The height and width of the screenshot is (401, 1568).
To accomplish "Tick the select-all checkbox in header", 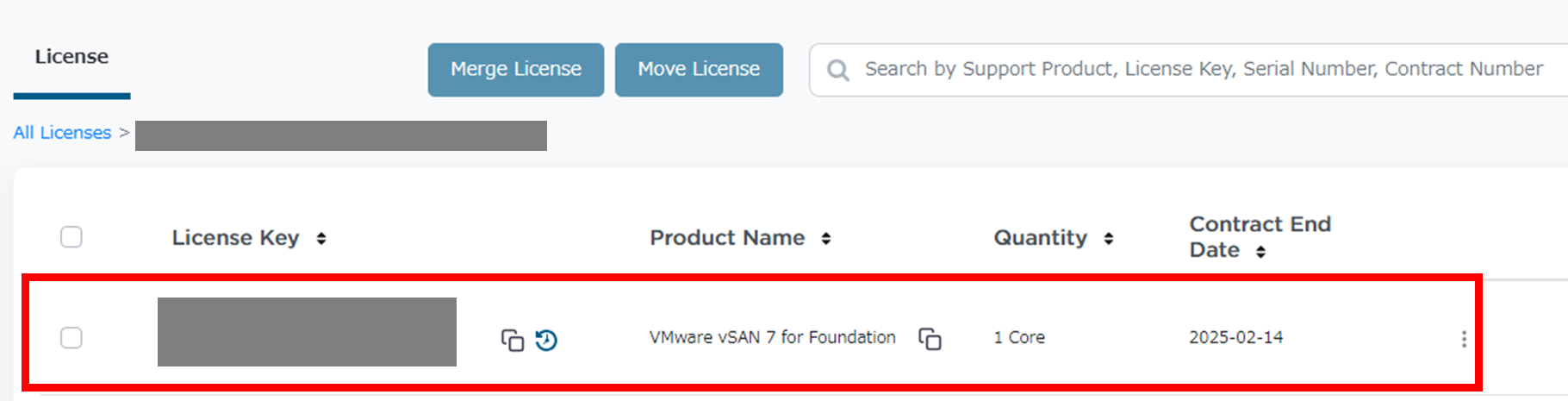I will point(72,236).
